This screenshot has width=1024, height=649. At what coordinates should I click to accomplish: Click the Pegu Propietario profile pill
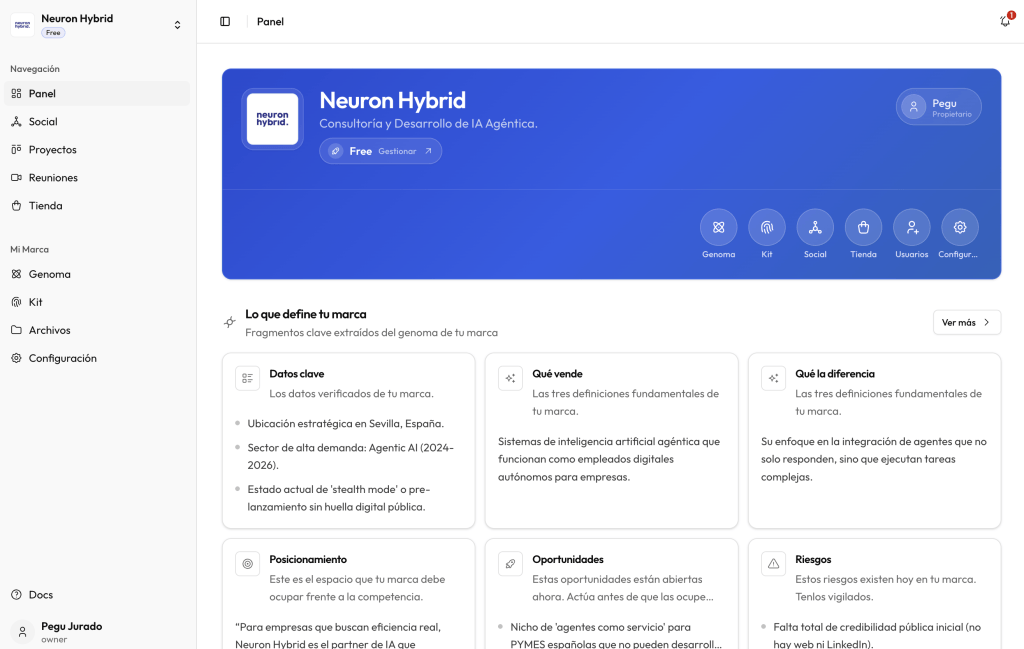pyautogui.click(x=938, y=106)
